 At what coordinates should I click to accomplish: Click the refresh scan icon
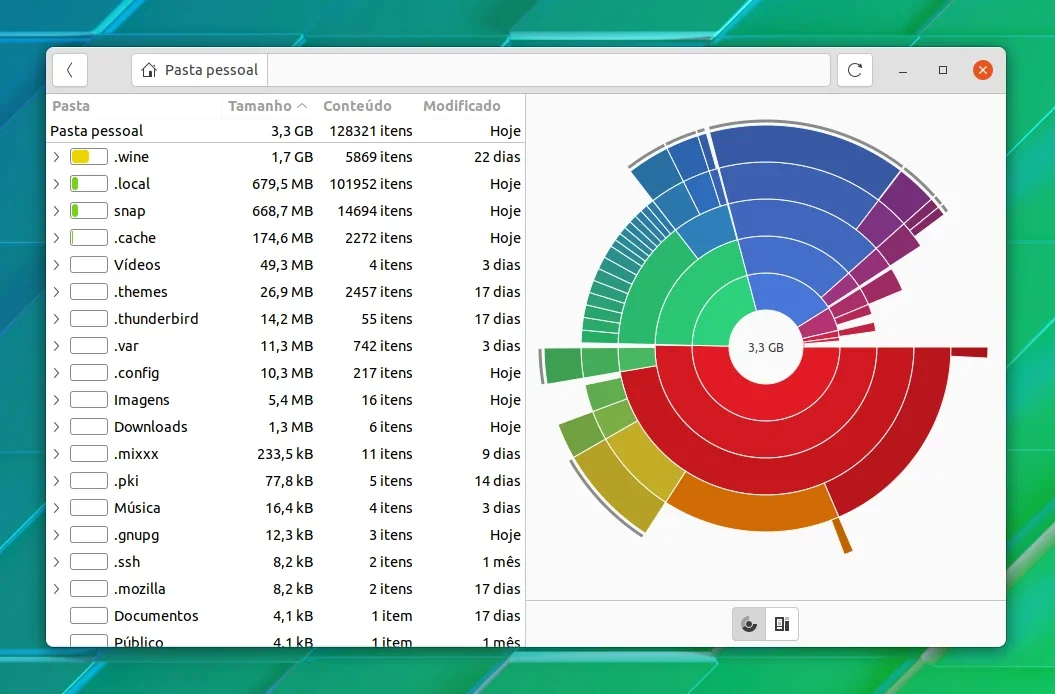(854, 70)
